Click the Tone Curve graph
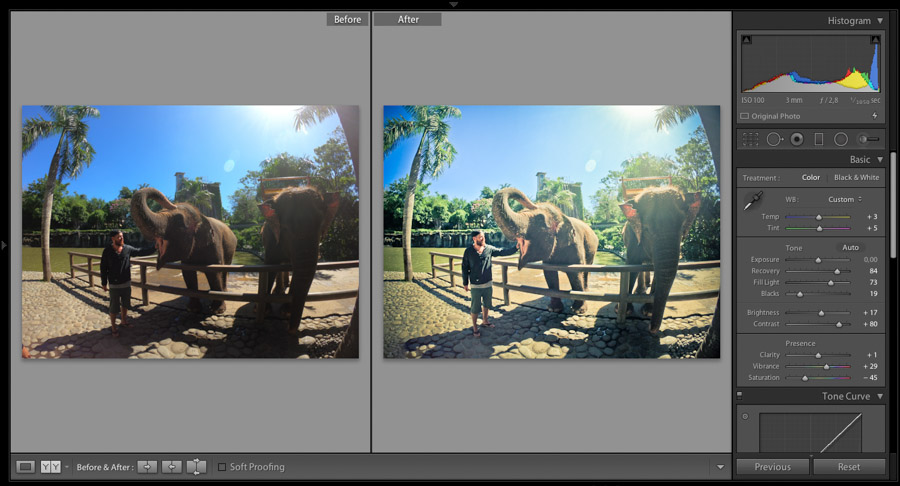 coord(810,433)
